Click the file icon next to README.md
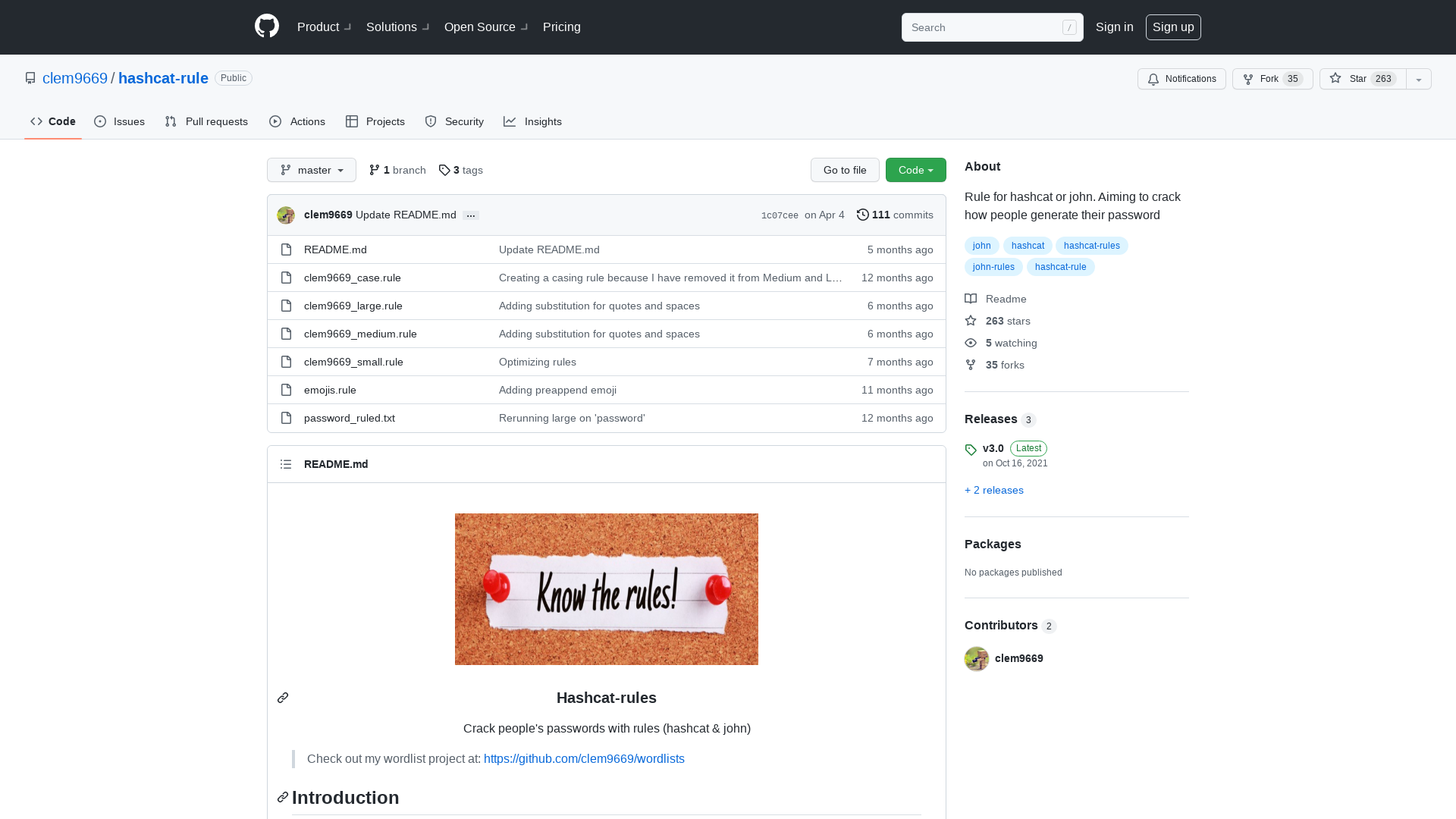The height and width of the screenshot is (819, 1456). coord(286,249)
